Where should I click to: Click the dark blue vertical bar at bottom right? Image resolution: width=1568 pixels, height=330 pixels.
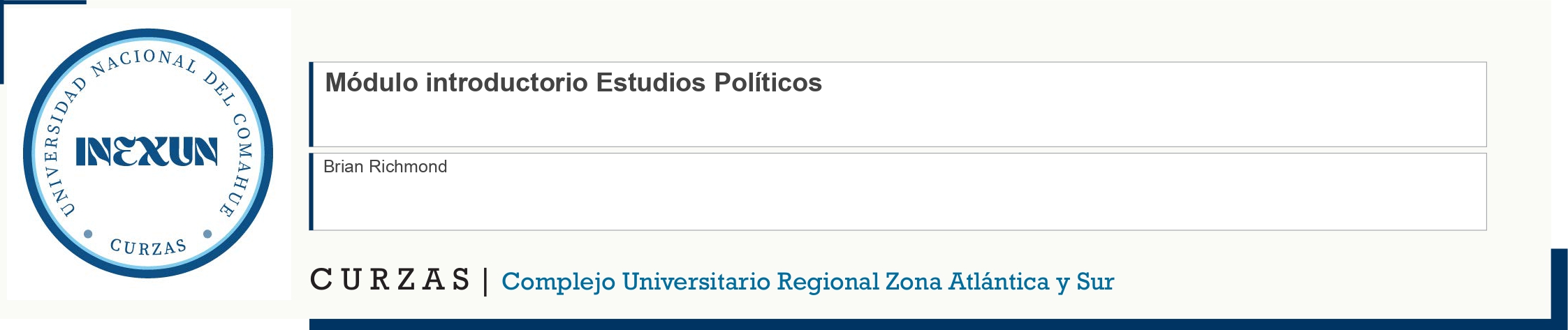(x=1559, y=286)
